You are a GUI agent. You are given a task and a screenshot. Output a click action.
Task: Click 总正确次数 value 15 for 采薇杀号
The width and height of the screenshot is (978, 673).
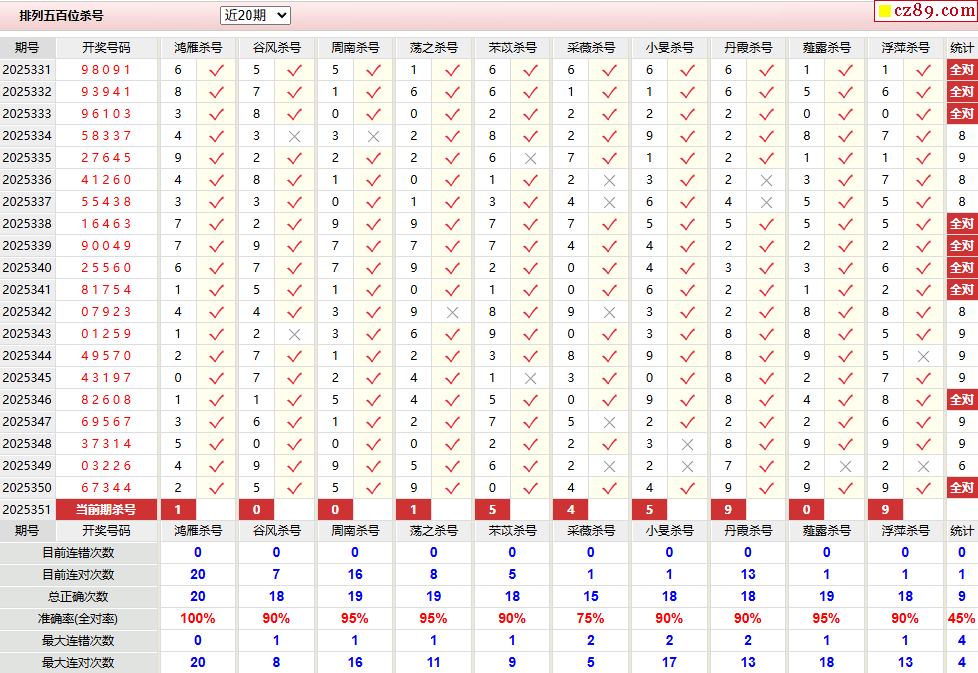[x=590, y=597]
